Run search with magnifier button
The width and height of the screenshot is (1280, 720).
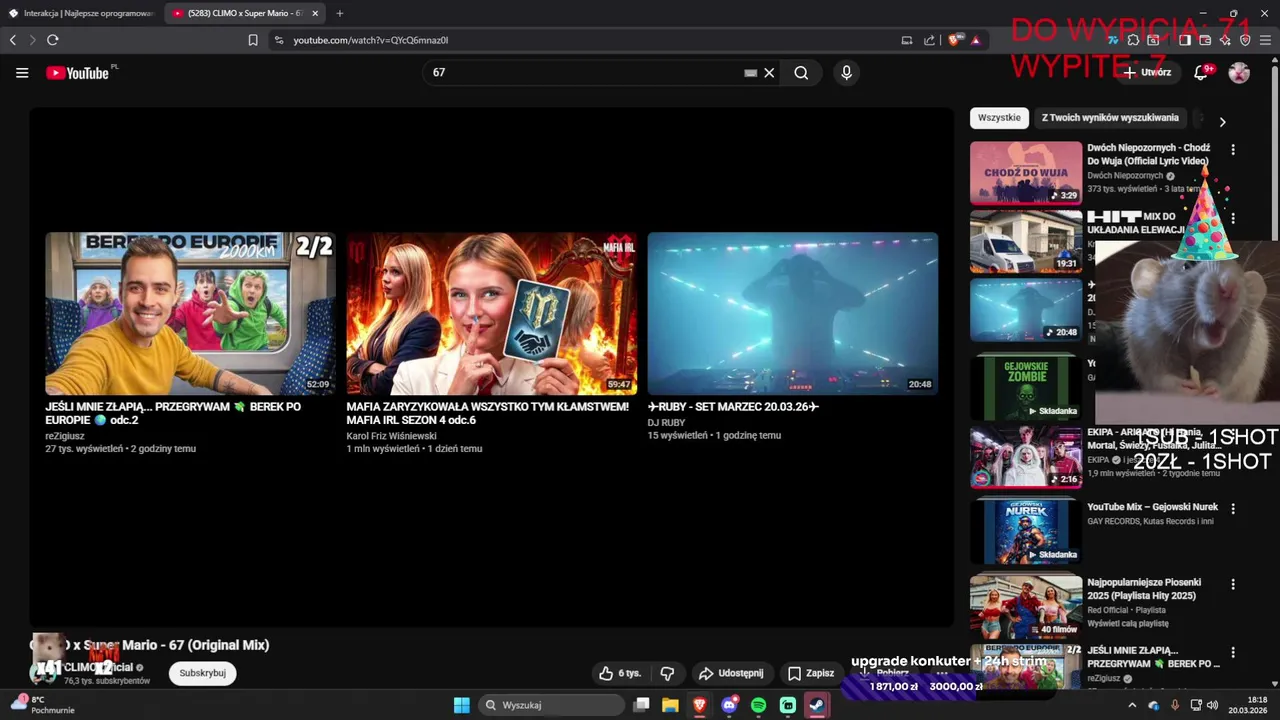[801, 73]
